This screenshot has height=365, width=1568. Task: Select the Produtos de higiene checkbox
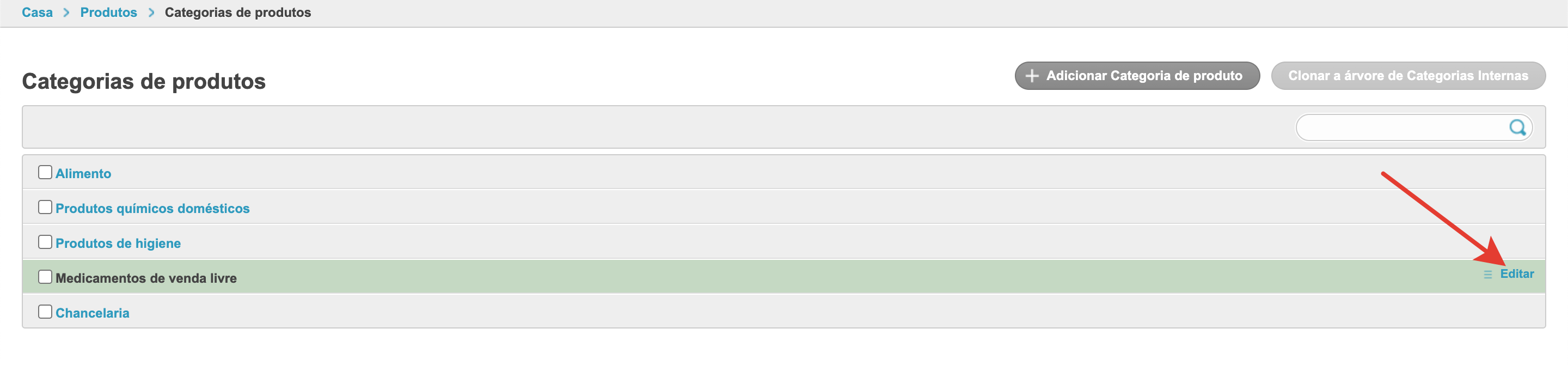click(45, 242)
